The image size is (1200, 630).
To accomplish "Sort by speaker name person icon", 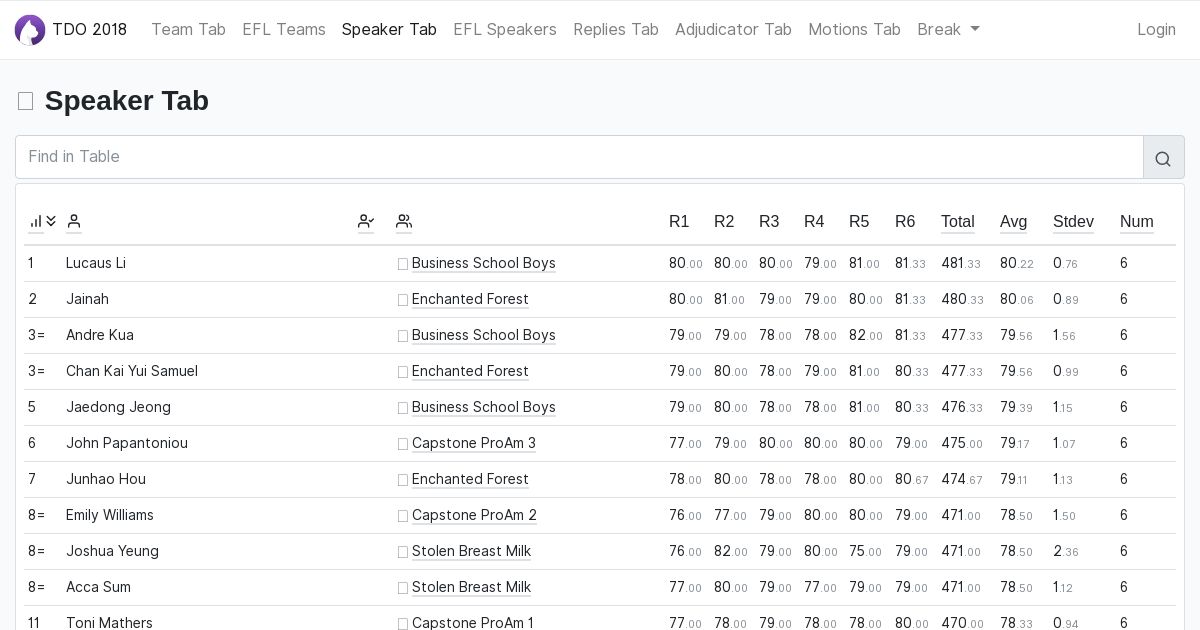I will point(74,221).
